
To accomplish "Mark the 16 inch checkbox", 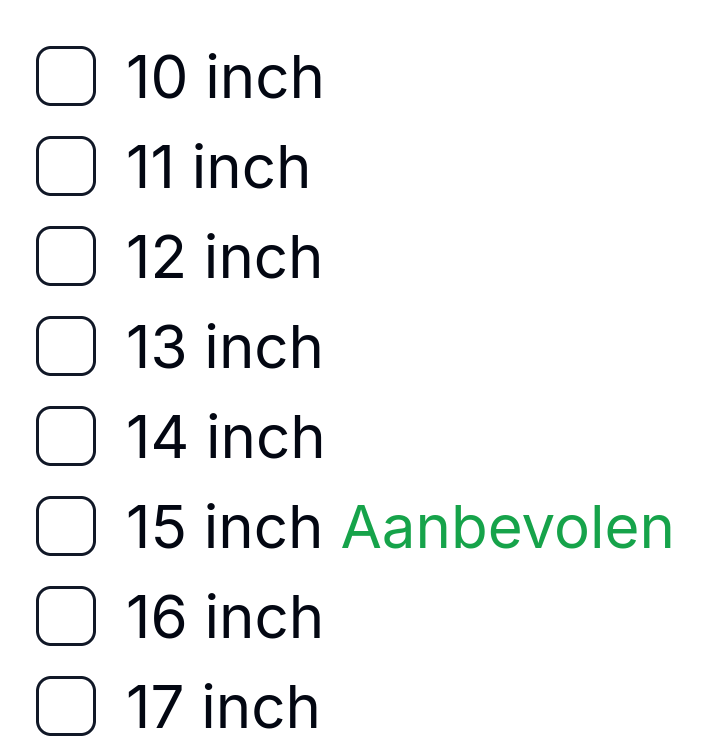I will 66,616.
